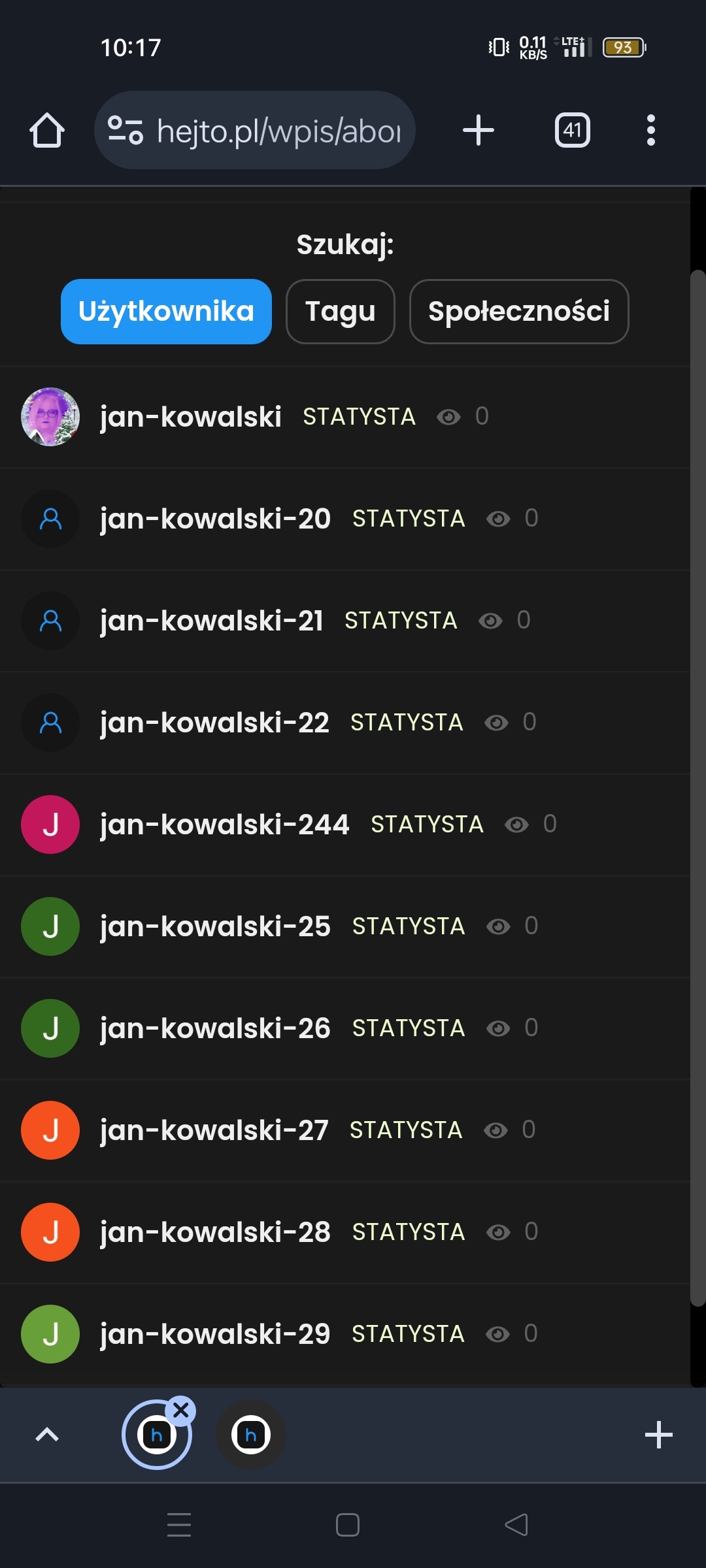
Task: Click the eye icon beside jan-kowalski-28
Action: pyautogui.click(x=498, y=1232)
